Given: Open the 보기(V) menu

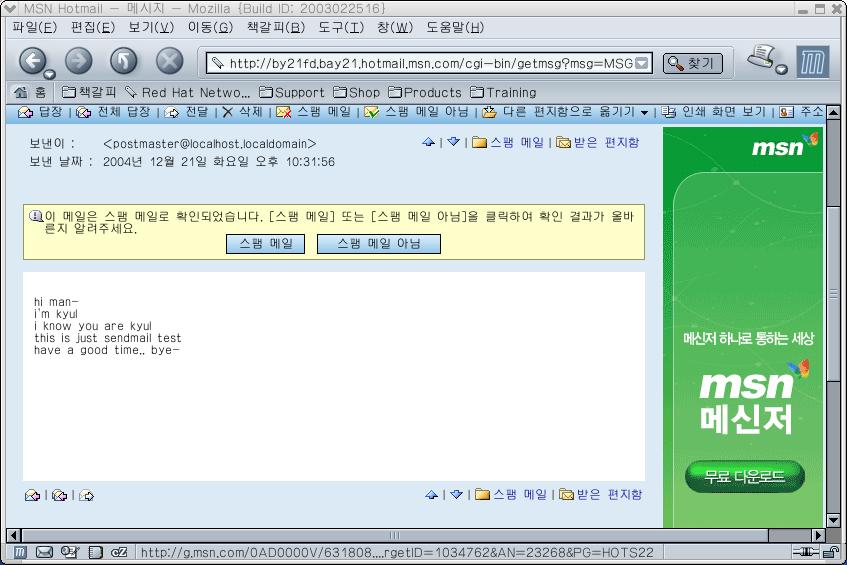Looking at the screenshot, I should pos(151,28).
